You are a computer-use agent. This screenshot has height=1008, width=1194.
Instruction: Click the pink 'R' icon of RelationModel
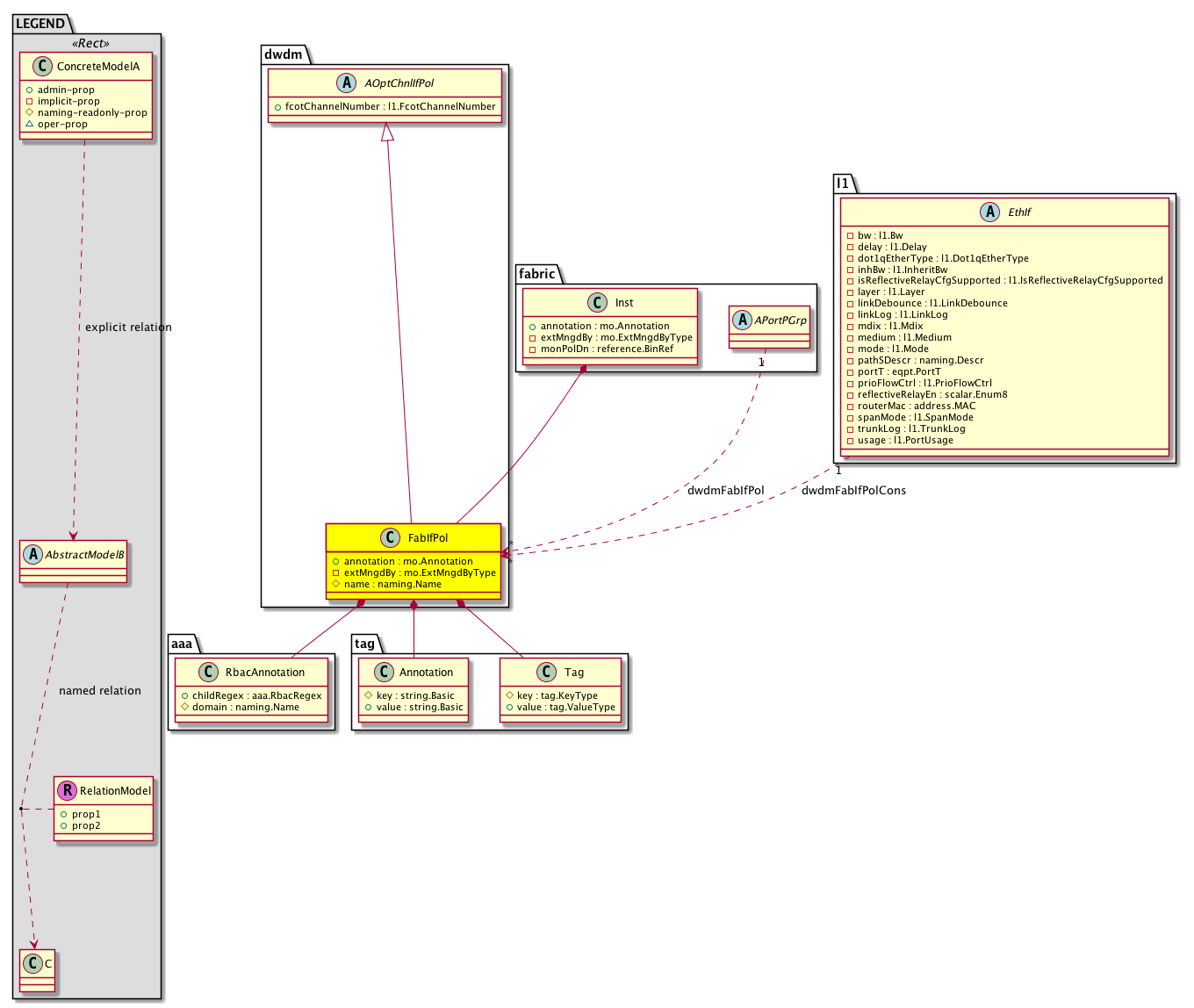tap(68, 790)
